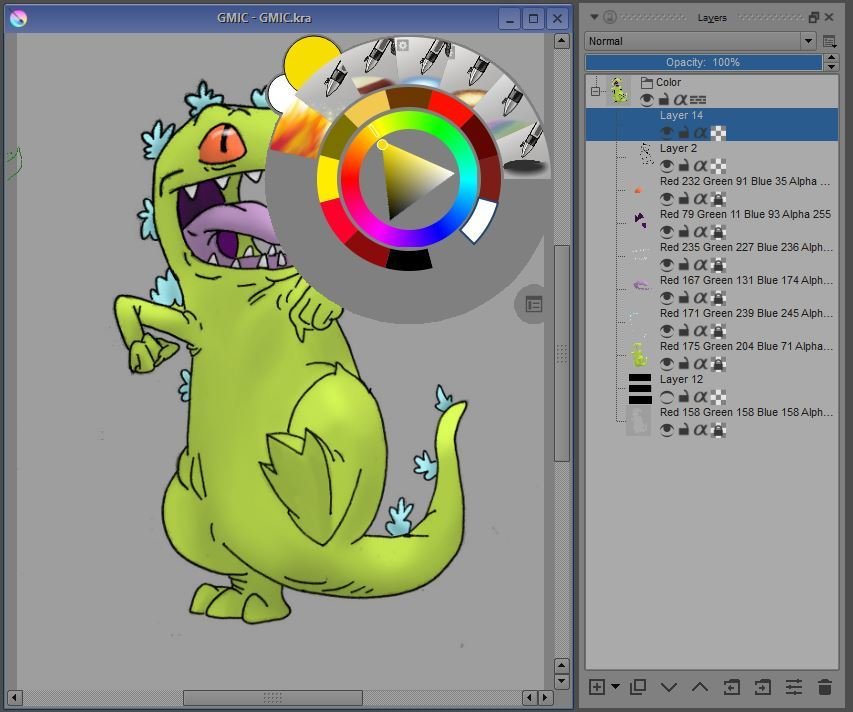Hide the Red 79 Green 11 Blue 93 layer
Image resolution: width=853 pixels, height=712 pixels.
point(666,232)
